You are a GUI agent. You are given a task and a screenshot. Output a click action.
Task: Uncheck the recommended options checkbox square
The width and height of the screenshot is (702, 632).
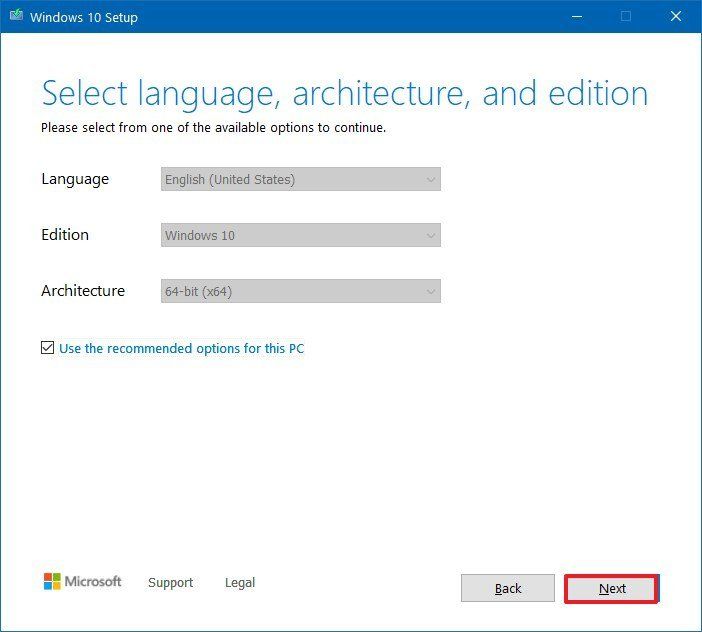point(48,348)
